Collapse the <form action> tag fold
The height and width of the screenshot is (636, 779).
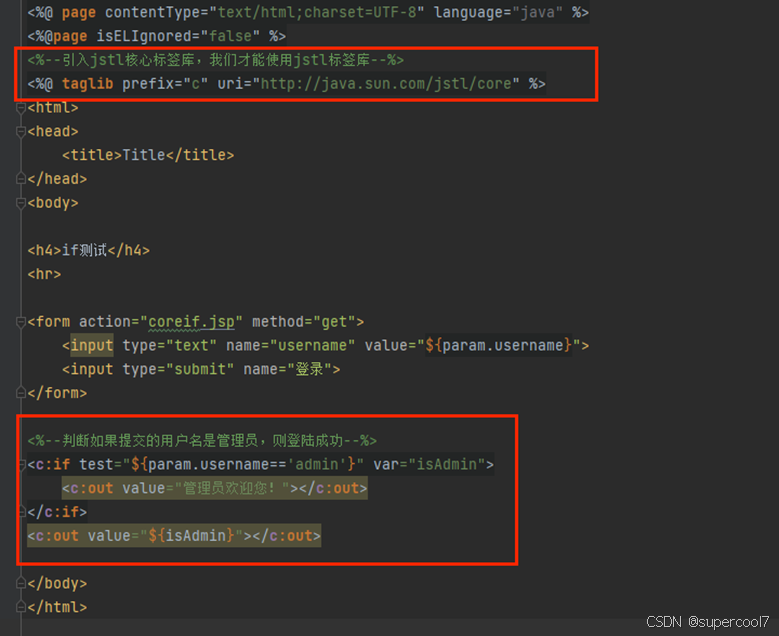20,322
